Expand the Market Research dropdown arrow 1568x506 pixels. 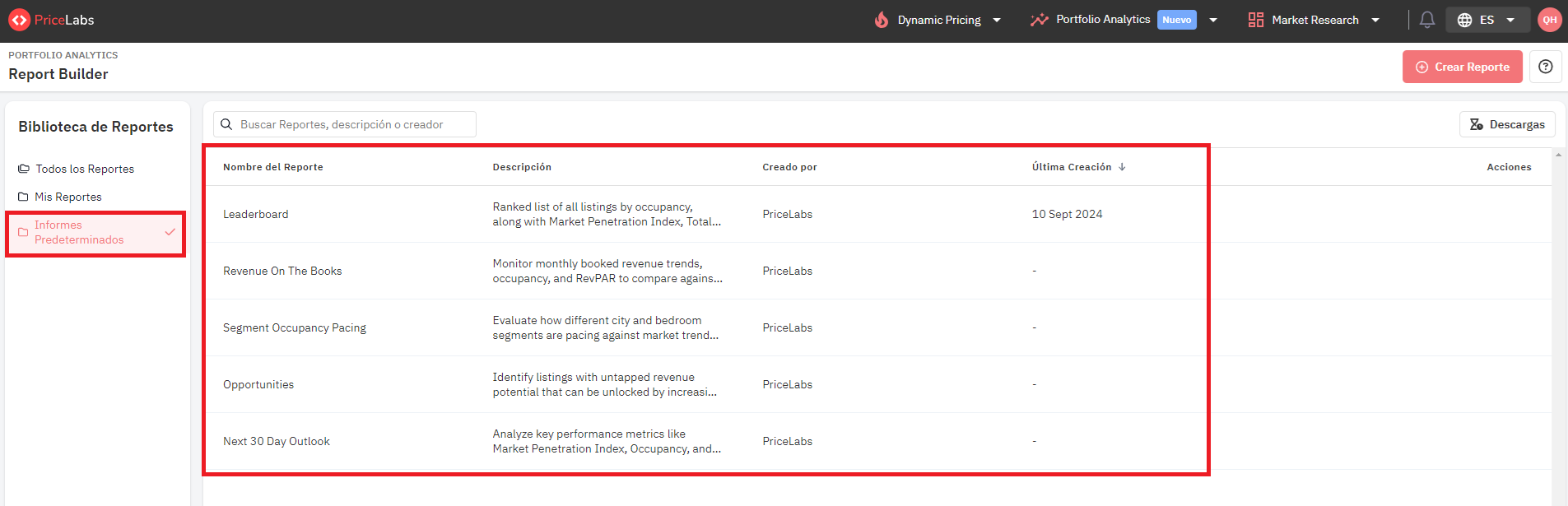[1375, 20]
